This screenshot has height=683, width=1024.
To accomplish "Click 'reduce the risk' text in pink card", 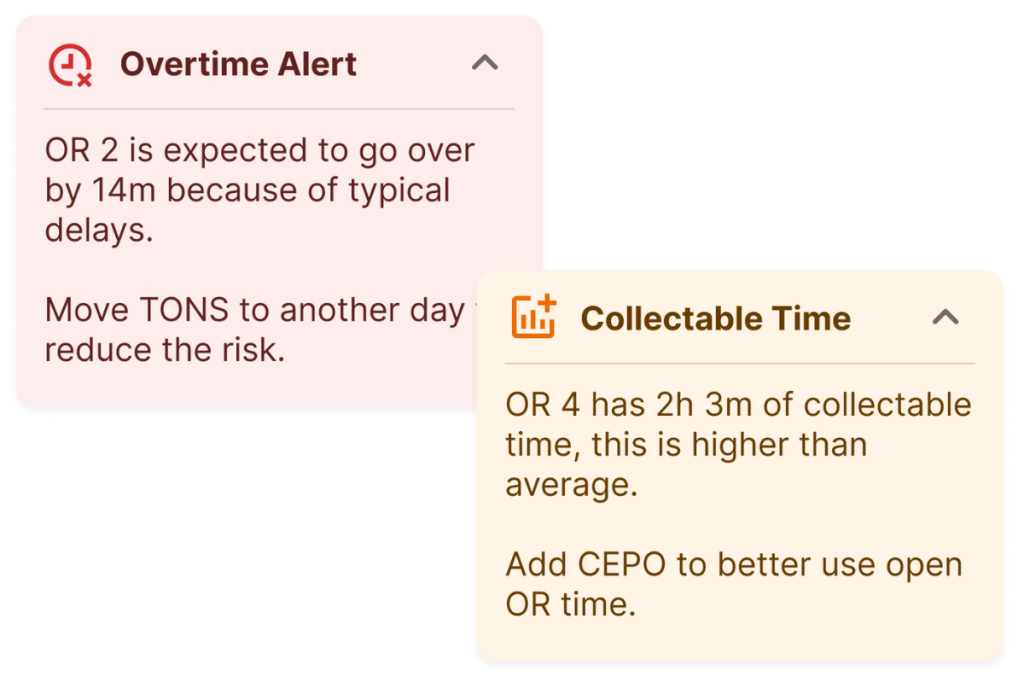I will tap(165, 350).
